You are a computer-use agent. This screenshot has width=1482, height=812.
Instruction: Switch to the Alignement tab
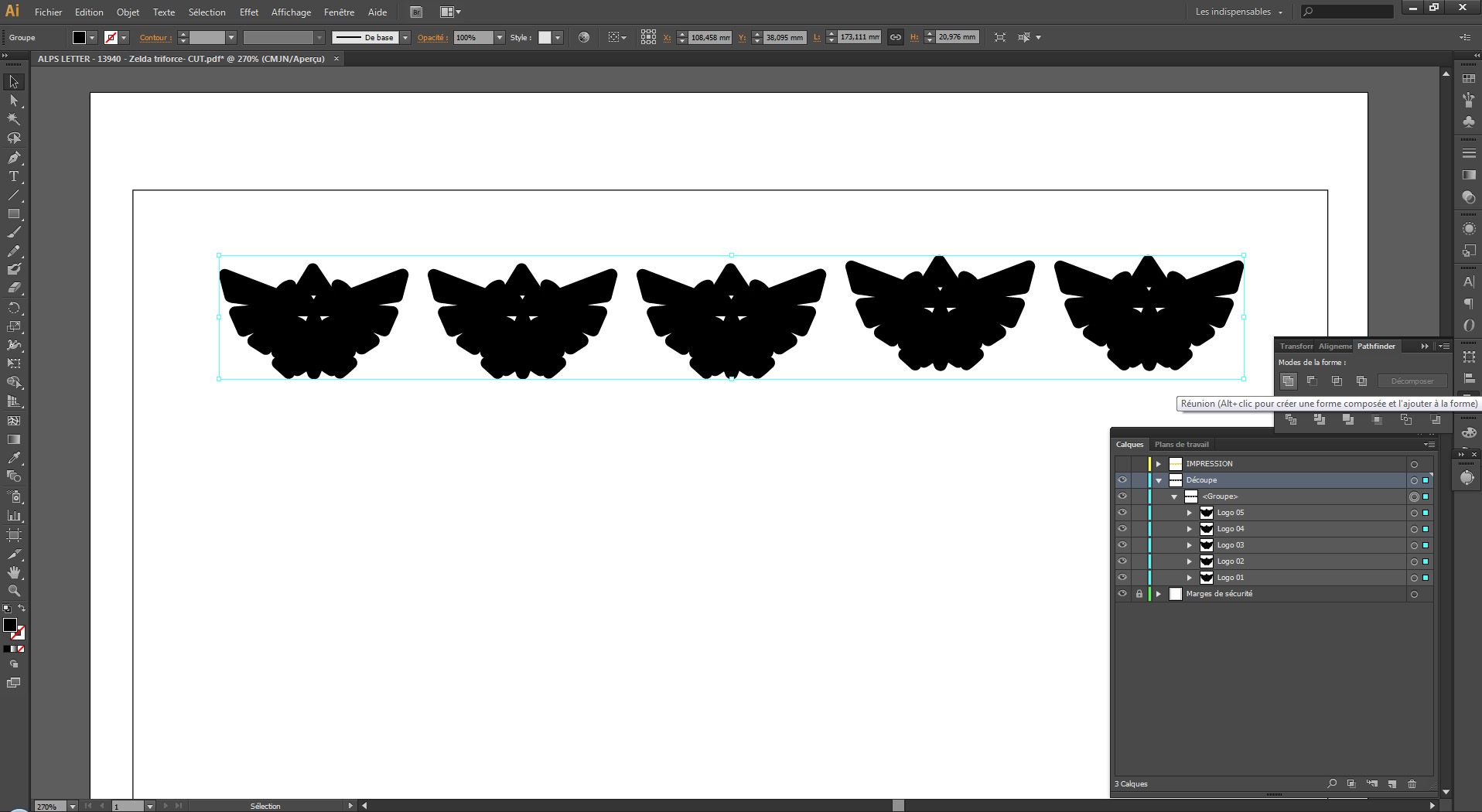1335,346
